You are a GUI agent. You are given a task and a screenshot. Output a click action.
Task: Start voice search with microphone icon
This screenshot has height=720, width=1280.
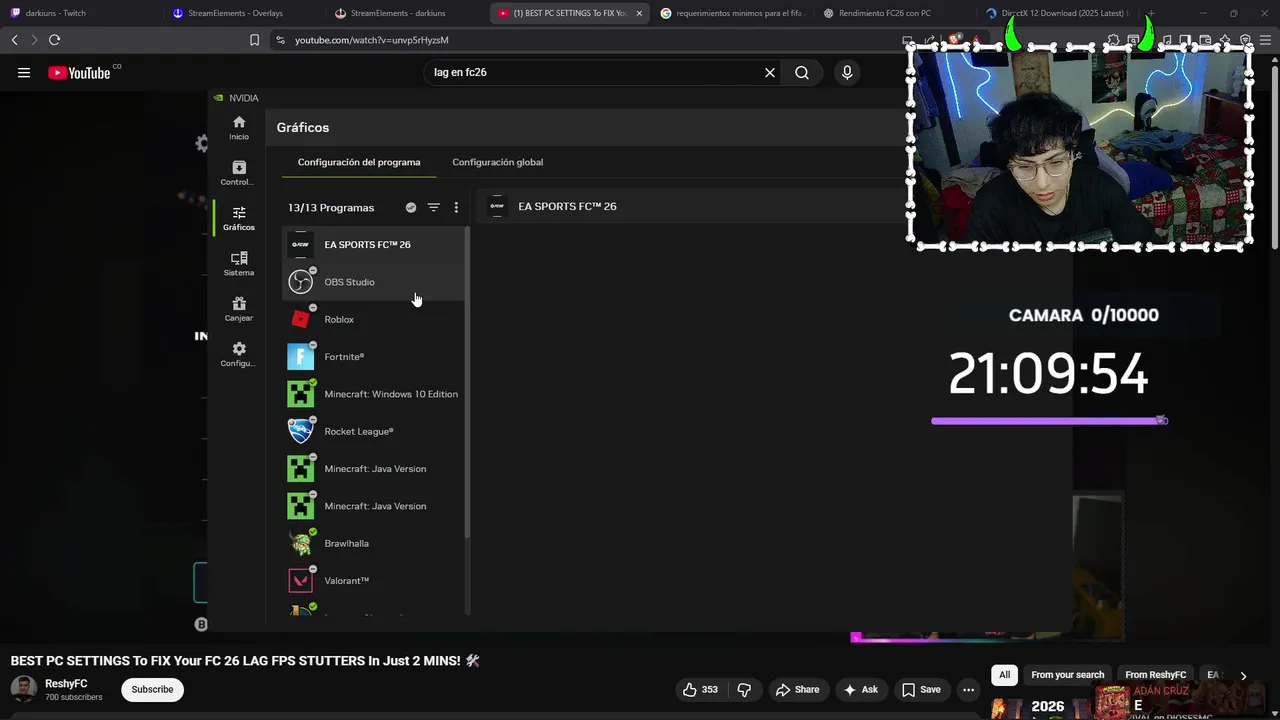(847, 72)
